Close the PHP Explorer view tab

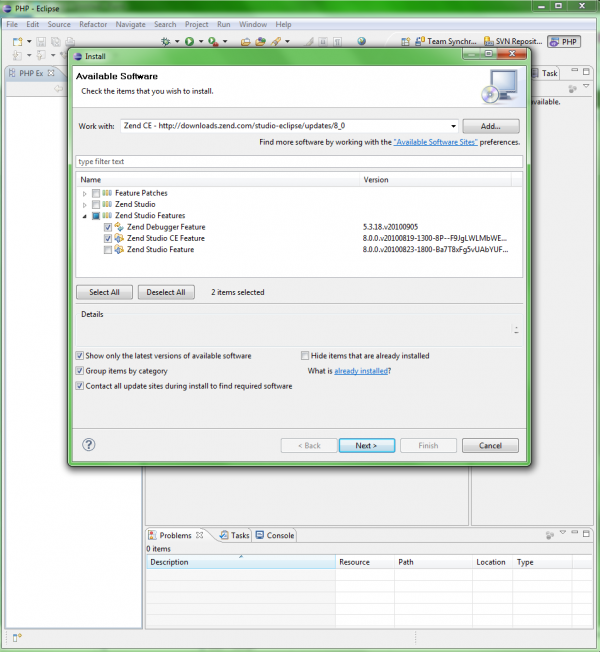[x=51, y=73]
